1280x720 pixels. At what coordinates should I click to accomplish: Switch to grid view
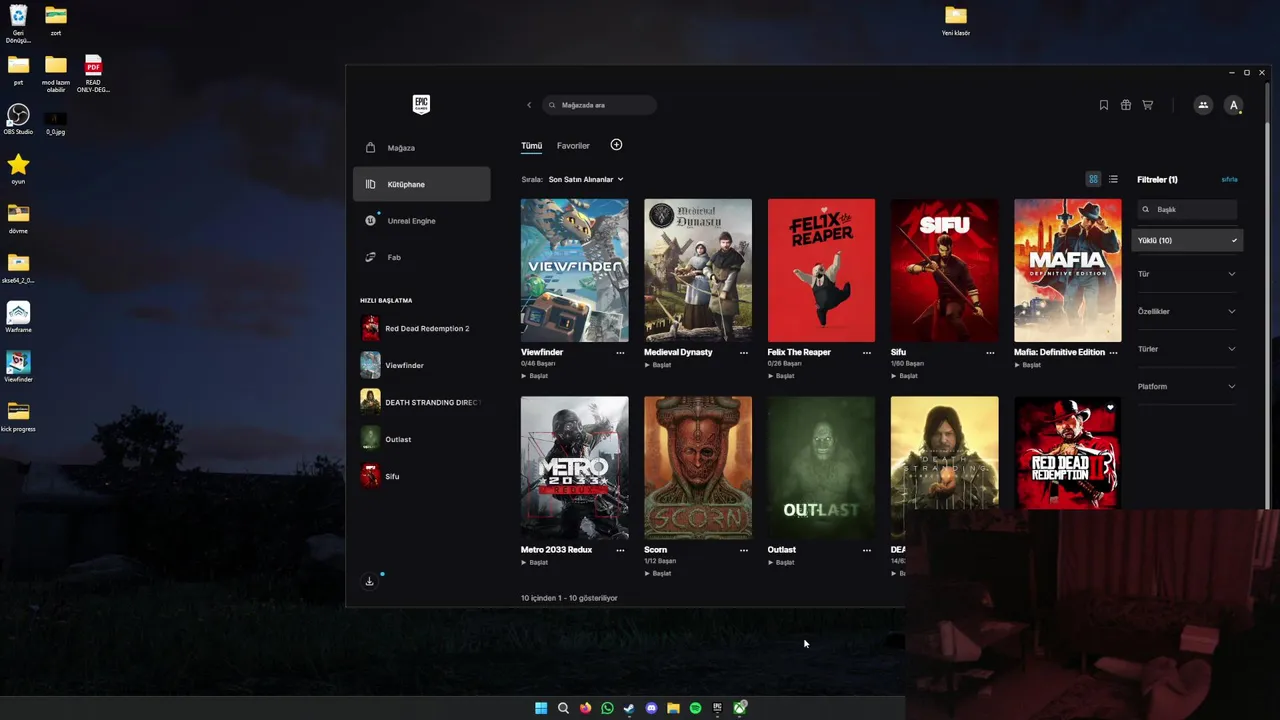click(1093, 179)
